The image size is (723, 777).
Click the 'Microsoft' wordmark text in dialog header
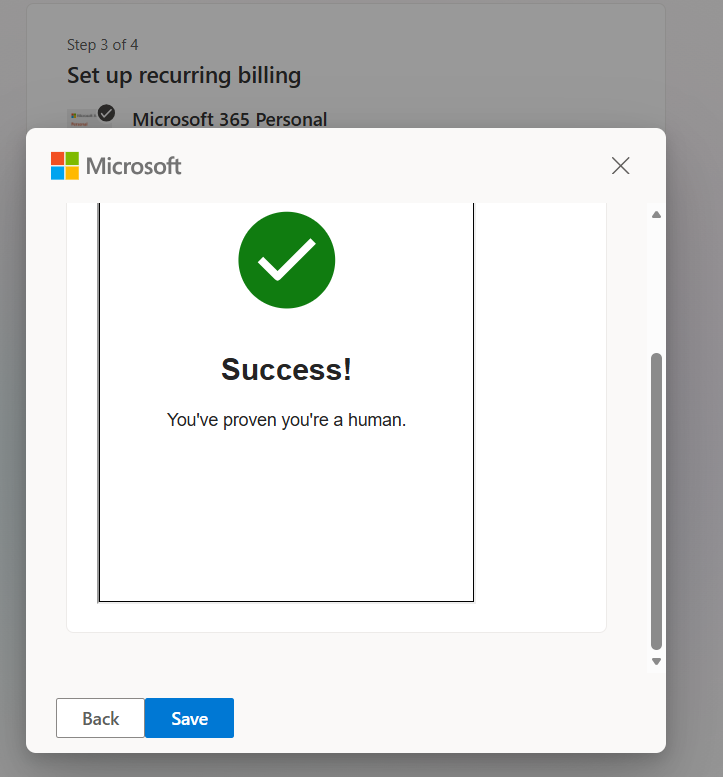tap(134, 166)
